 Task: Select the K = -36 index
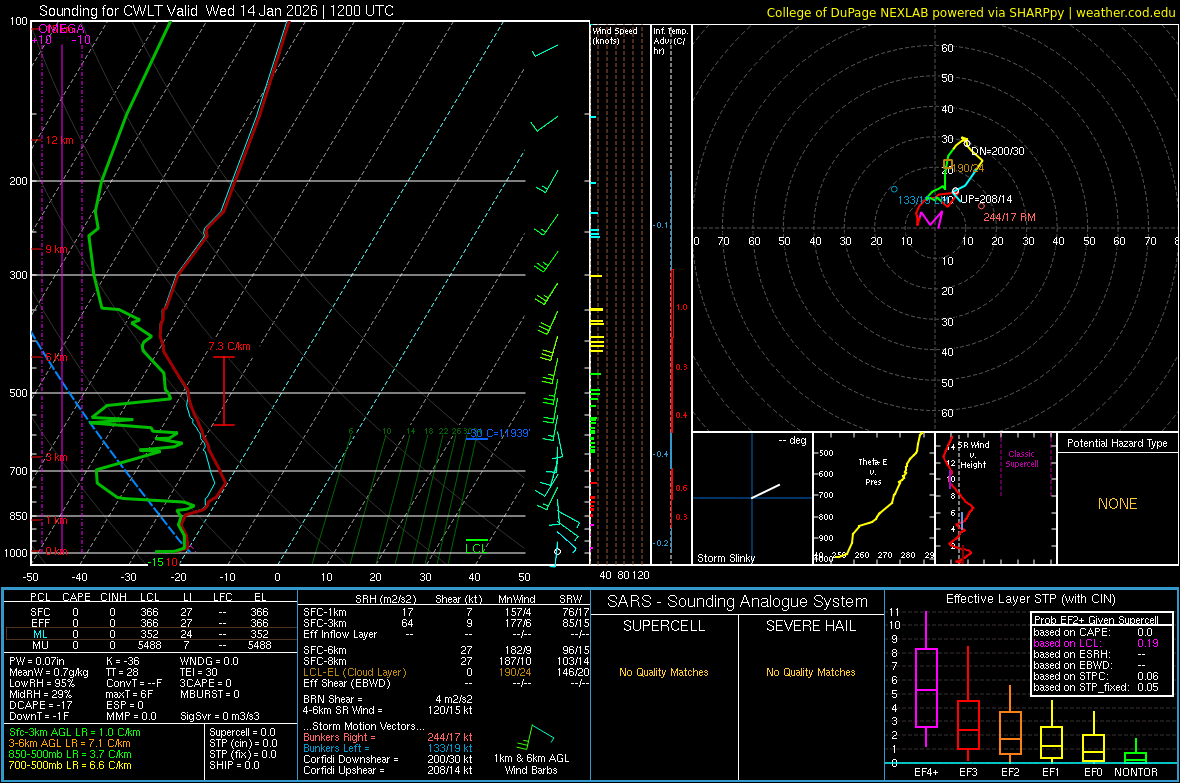(123, 661)
